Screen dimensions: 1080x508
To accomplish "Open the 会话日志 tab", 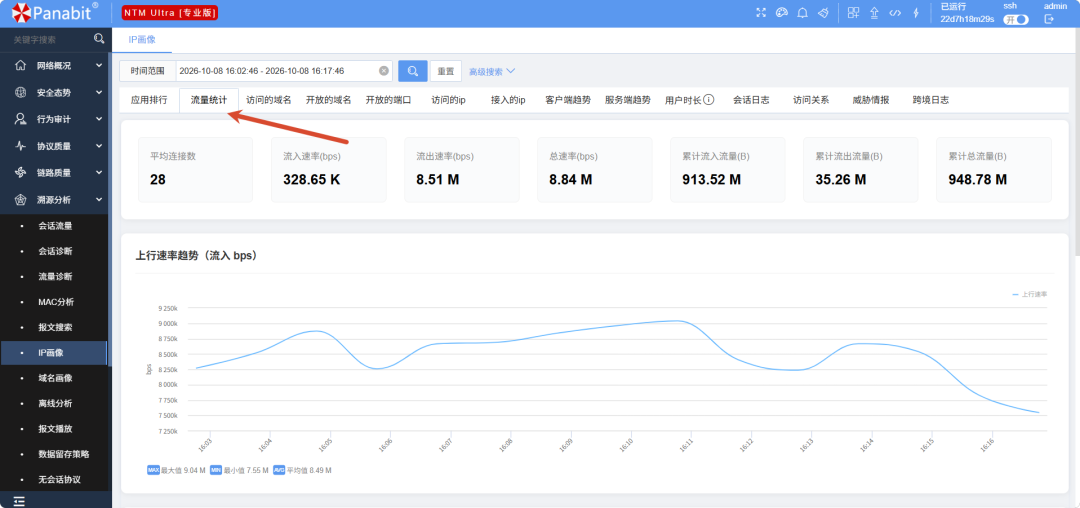I will (x=751, y=100).
